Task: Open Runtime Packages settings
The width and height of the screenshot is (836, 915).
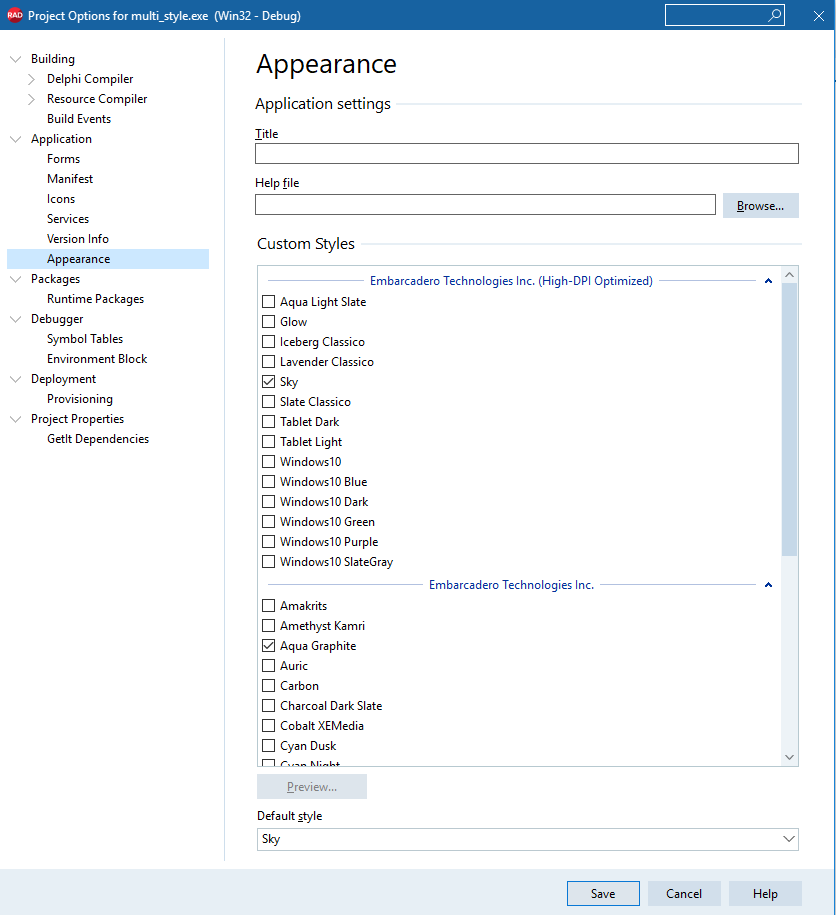Action: coord(96,299)
